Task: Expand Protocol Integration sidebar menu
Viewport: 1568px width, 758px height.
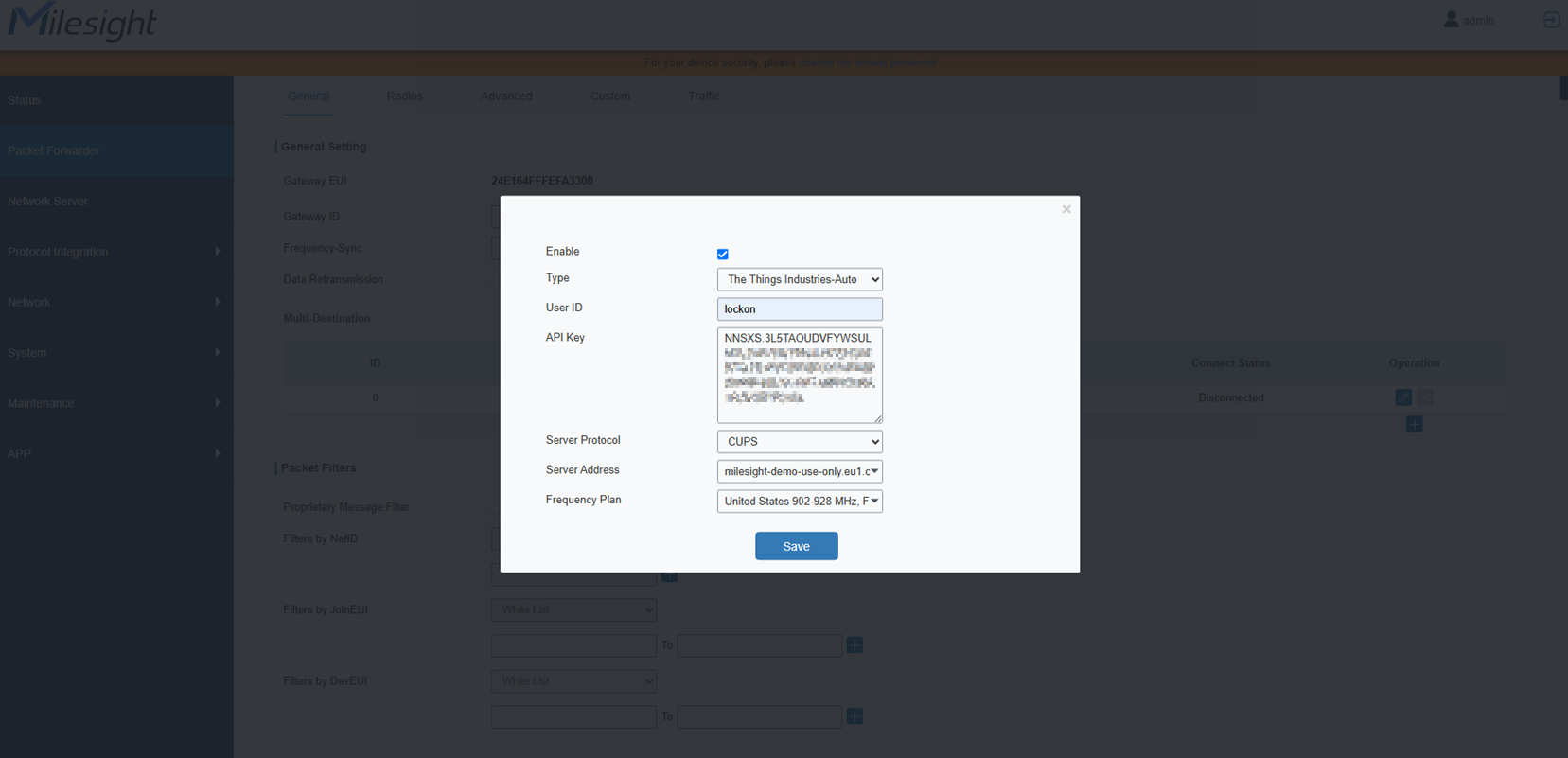Action: click(116, 252)
